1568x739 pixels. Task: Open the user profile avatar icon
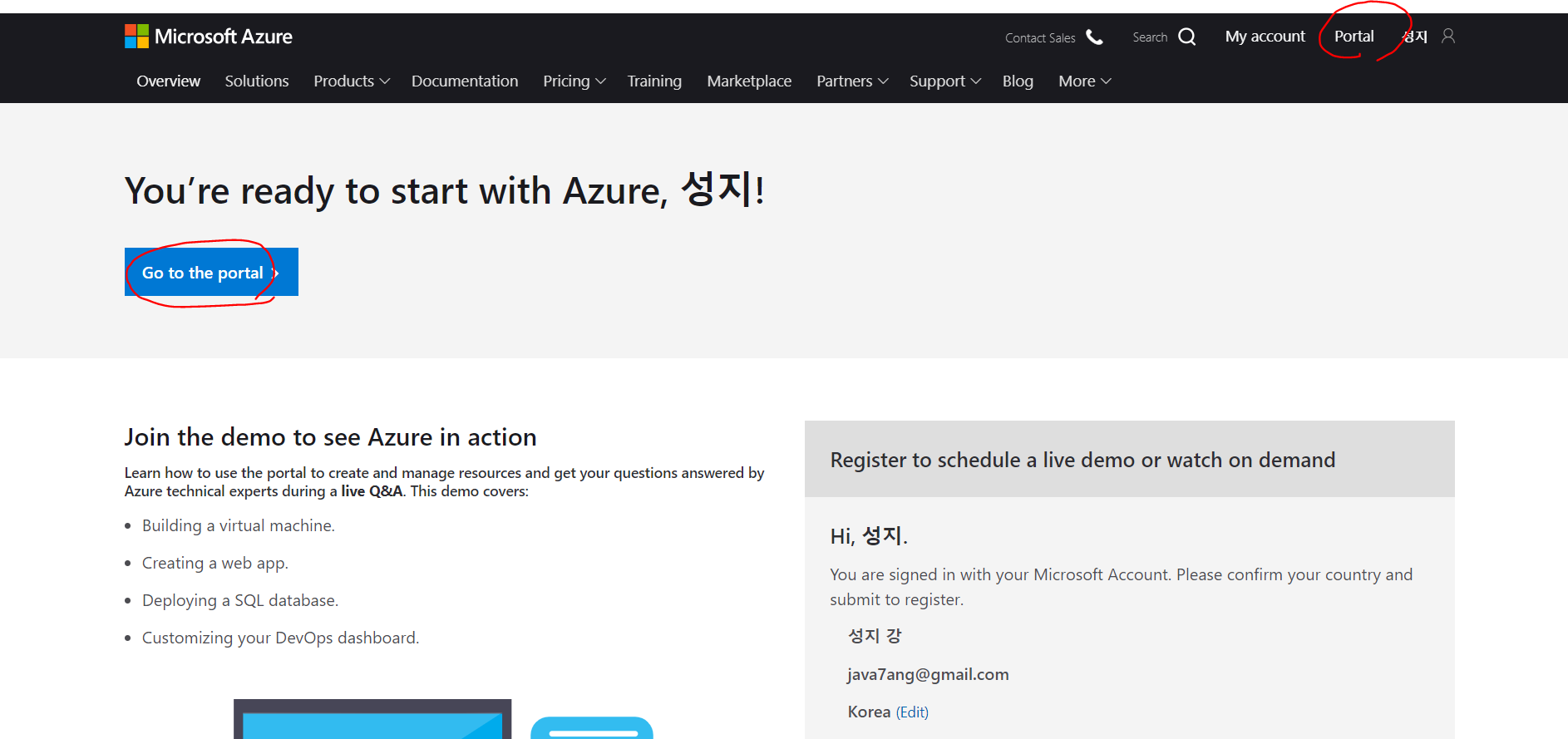coord(1448,36)
